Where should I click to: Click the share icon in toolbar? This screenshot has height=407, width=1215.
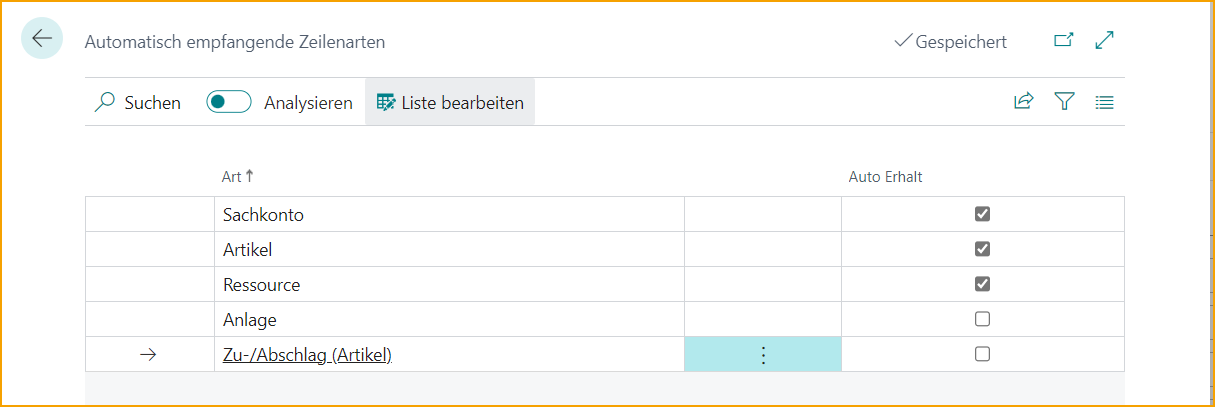(1023, 102)
